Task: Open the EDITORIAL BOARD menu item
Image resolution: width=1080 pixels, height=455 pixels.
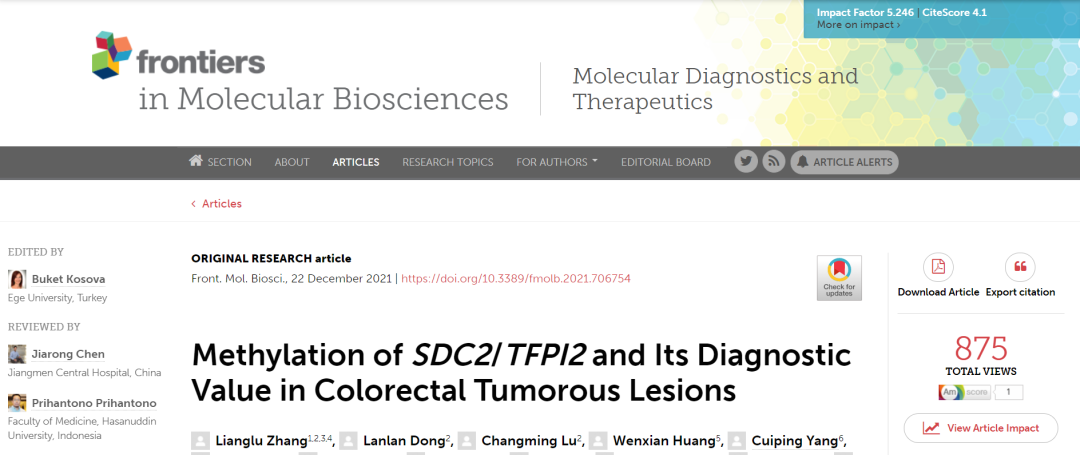Action: (665, 162)
